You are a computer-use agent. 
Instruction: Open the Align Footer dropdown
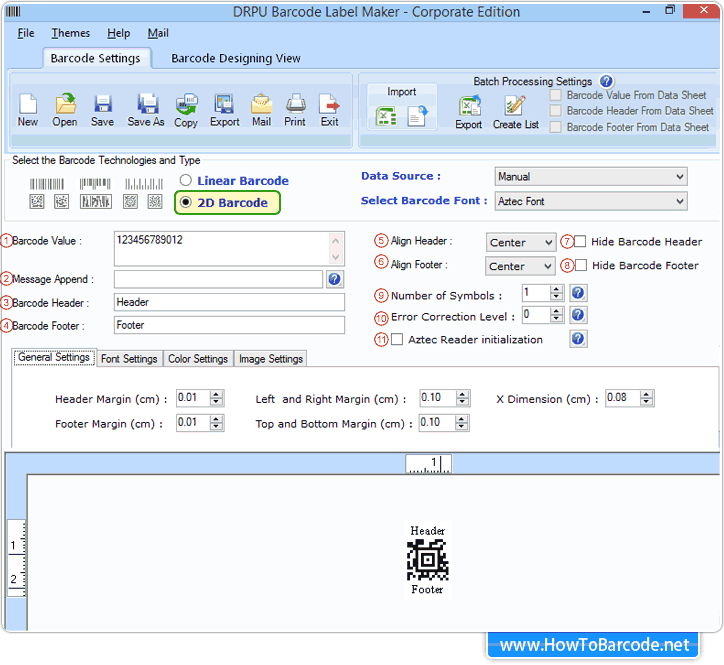(520, 266)
